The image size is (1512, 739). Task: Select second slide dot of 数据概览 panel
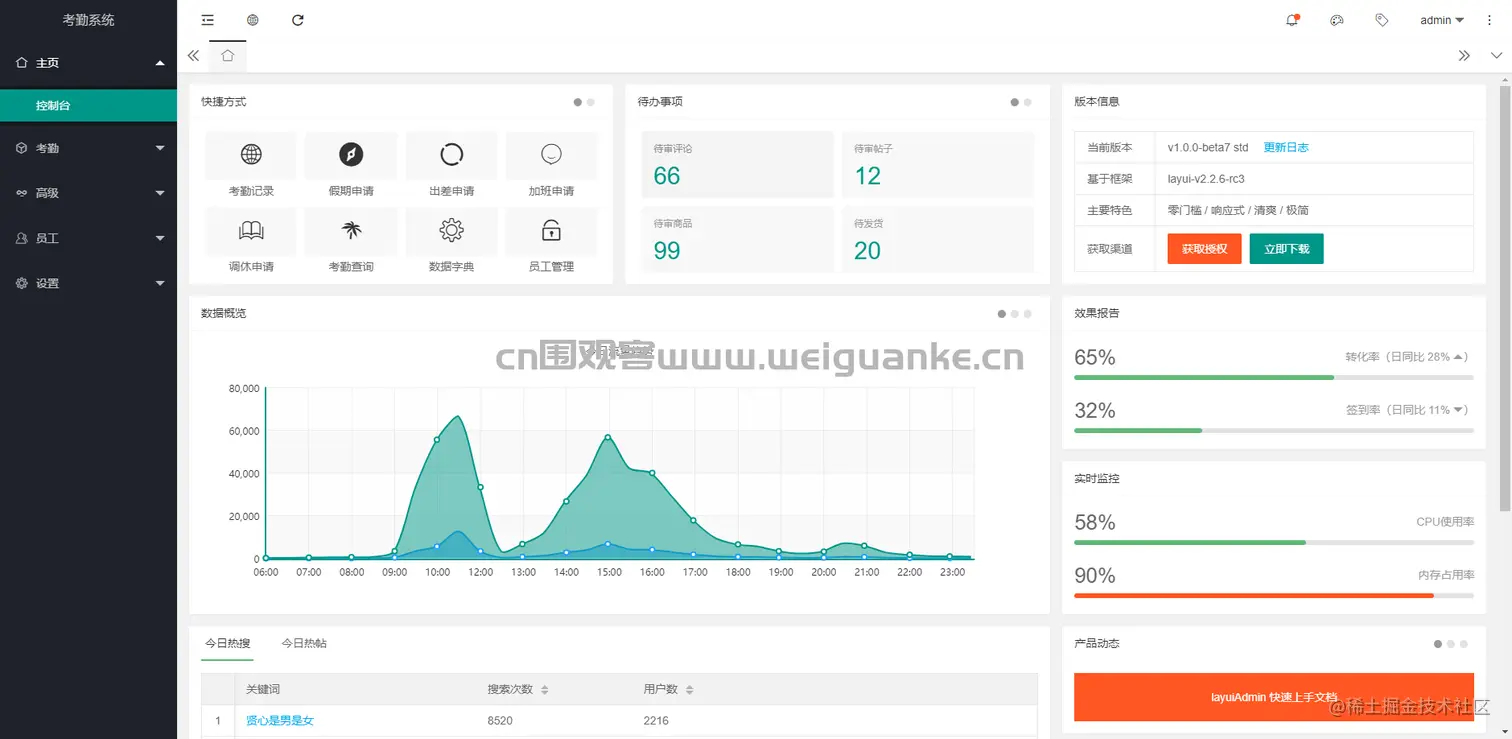[1015, 314]
